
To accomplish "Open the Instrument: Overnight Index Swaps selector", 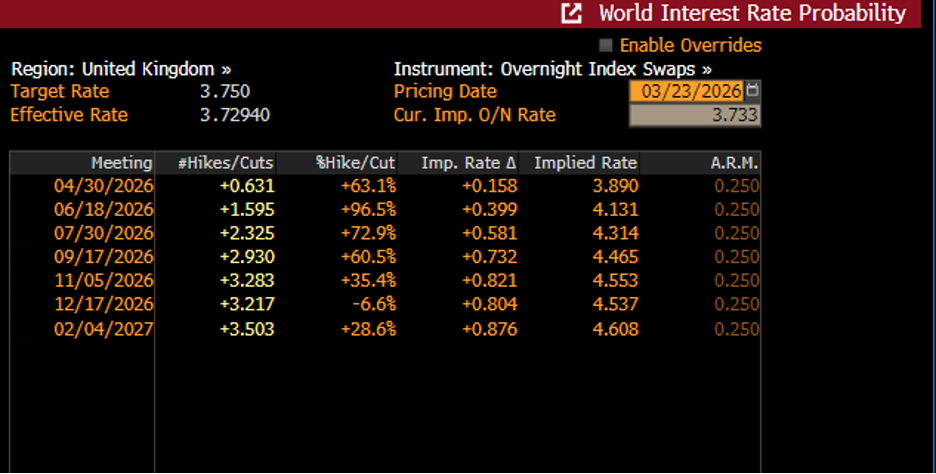I will (x=552, y=69).
